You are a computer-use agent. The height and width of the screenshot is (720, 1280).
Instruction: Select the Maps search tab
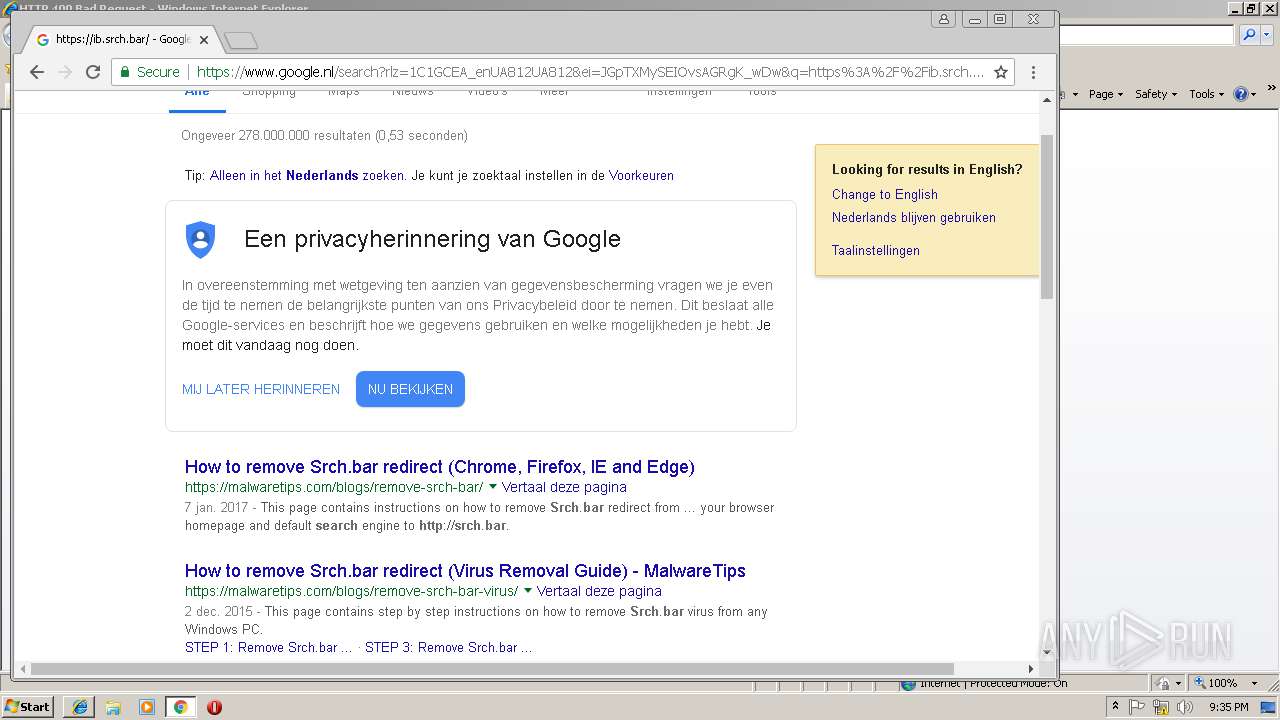click(x=344, y=91)
